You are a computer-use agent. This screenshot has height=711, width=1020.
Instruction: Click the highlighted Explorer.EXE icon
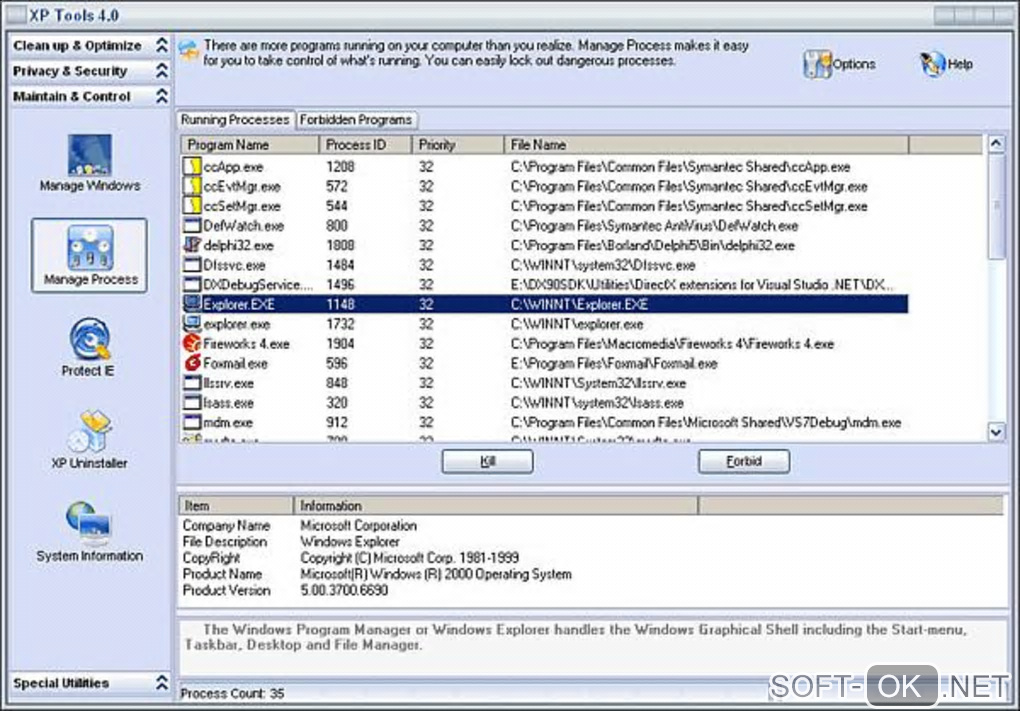click(x=192, y=304)
